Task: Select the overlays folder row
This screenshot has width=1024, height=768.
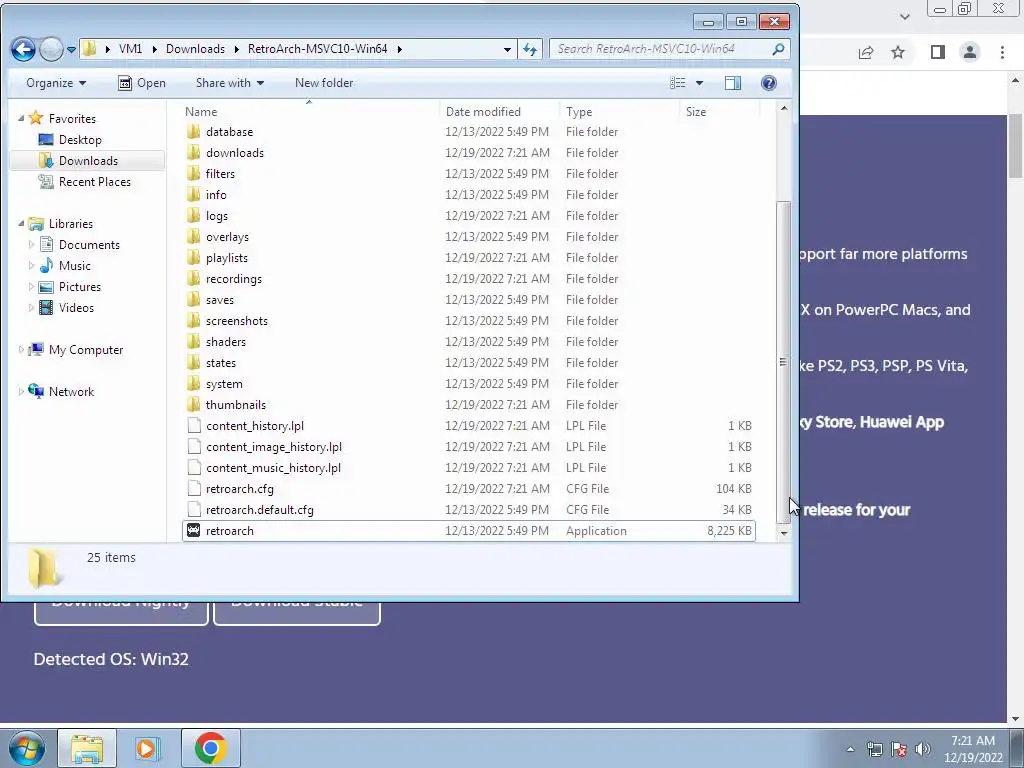Action: [468, 237]
